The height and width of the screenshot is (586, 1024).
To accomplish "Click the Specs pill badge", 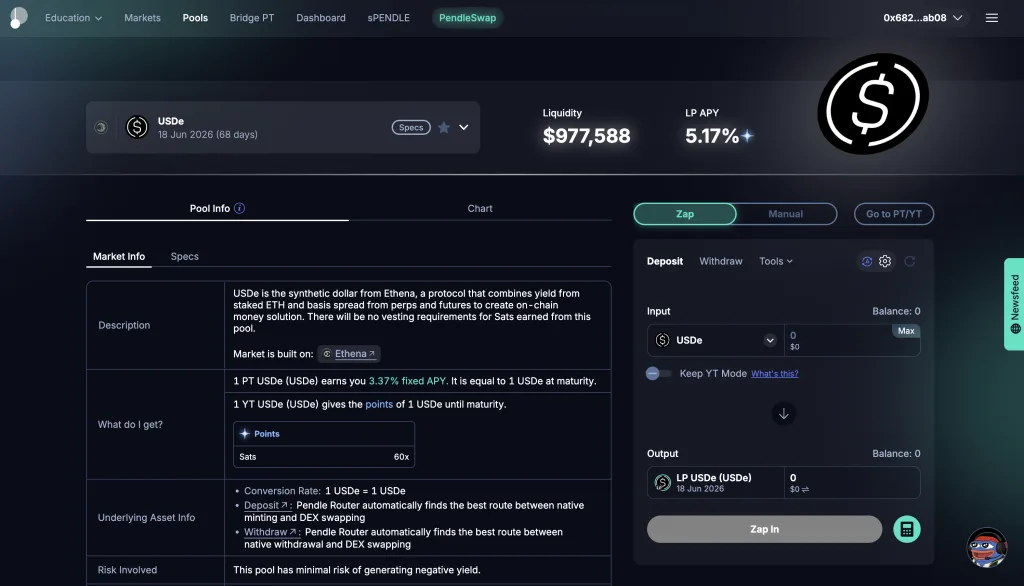I will point(411,127).
